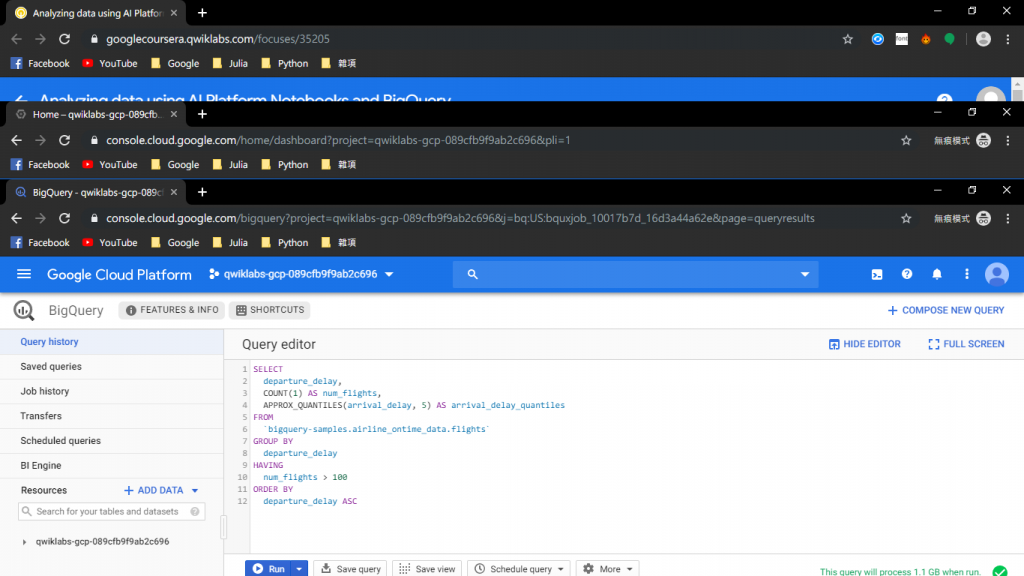Open the three-dot settings menu in Cloud header
Viewport: 1024px width, 576px height.
967,274
